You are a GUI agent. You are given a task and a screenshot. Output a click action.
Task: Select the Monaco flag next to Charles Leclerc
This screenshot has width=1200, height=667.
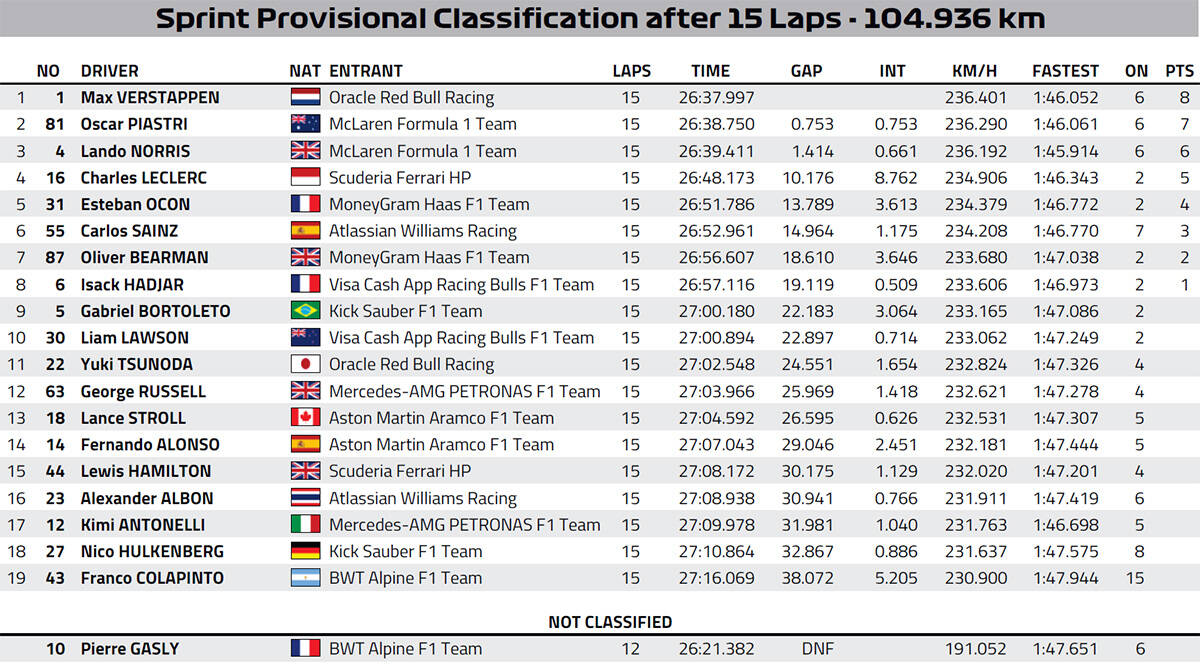point(305,178)
